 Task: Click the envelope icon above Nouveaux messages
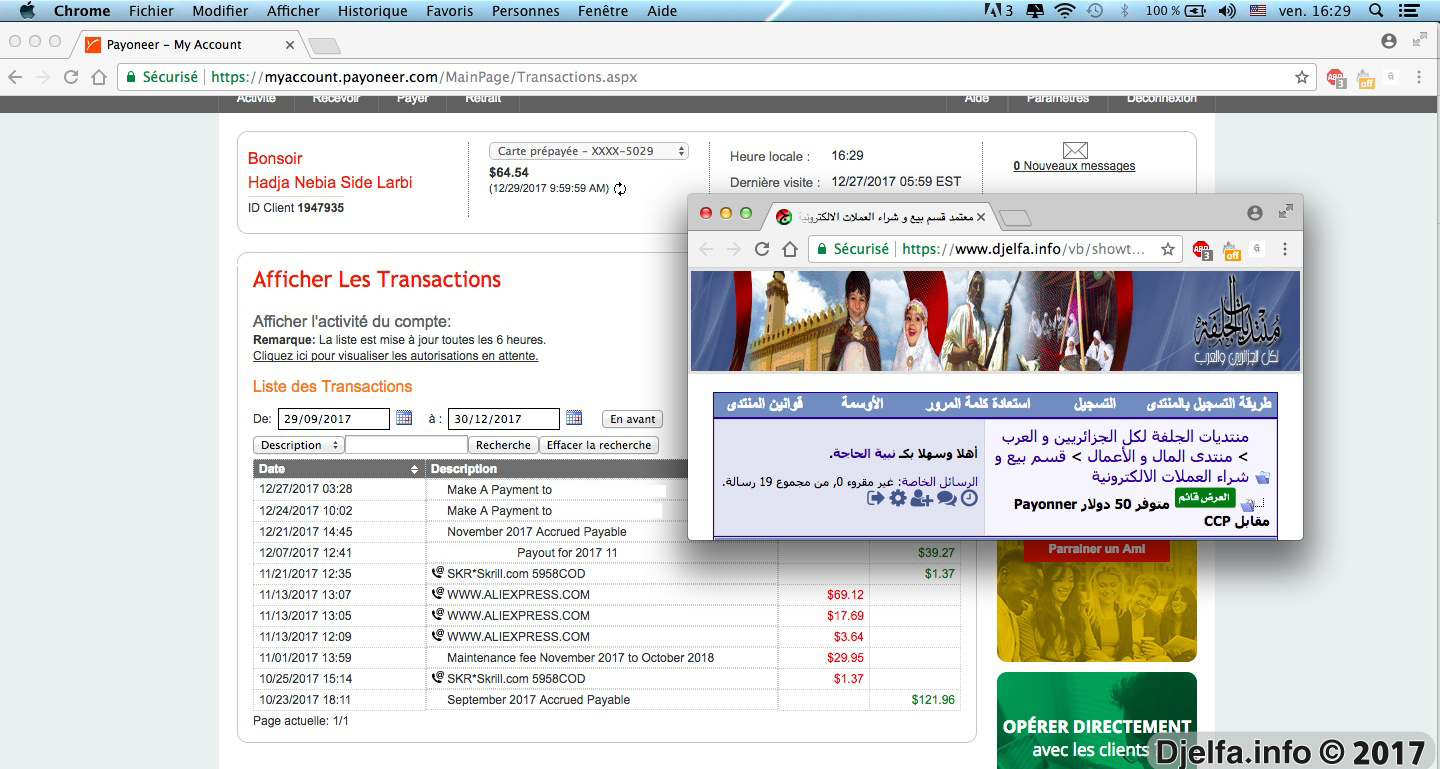(x=1075, y=150)
